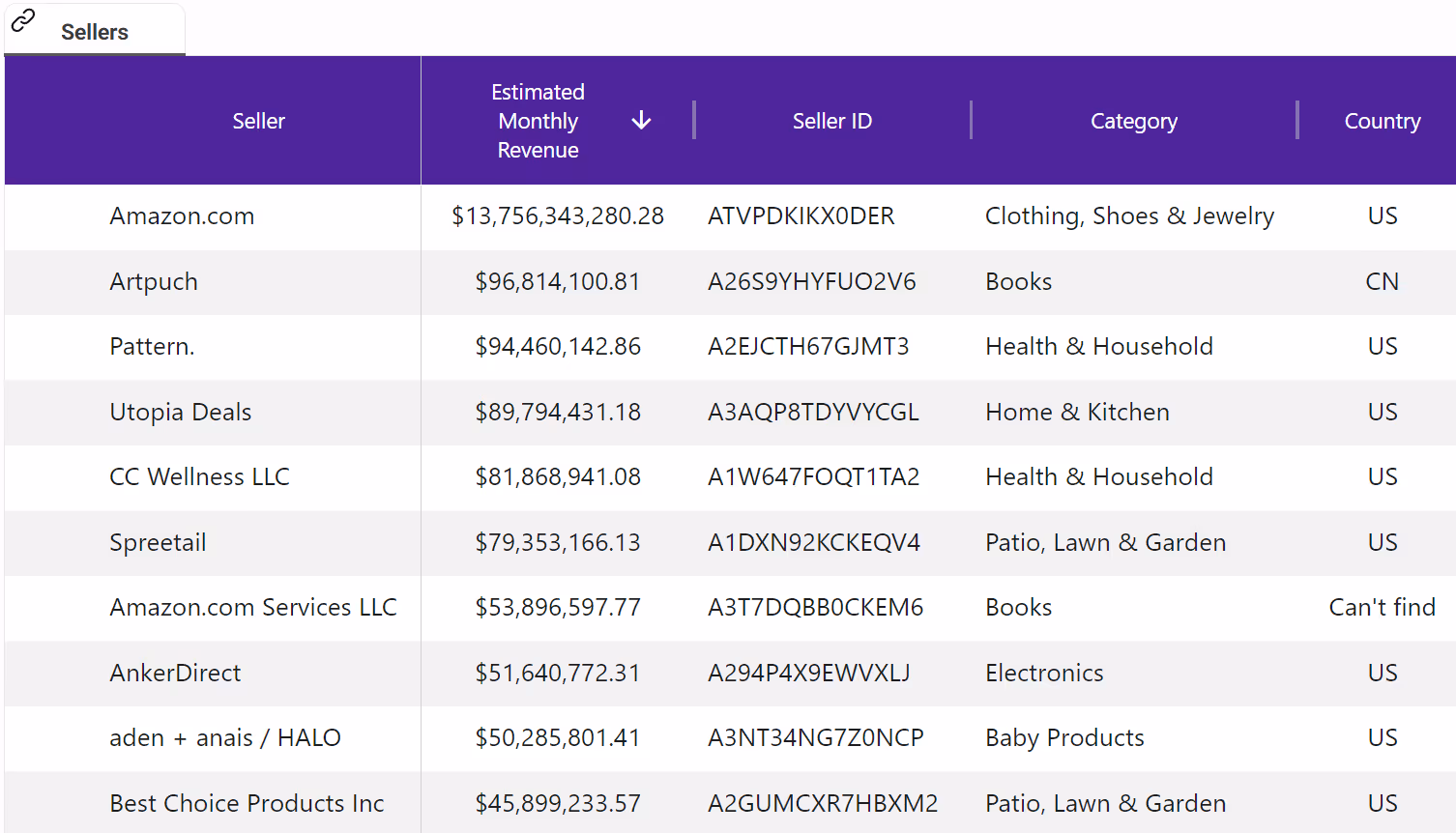
Task: Click Books in Amazon.com Services LLC row
Action: pyautogui.click(x=1018, y=607)
